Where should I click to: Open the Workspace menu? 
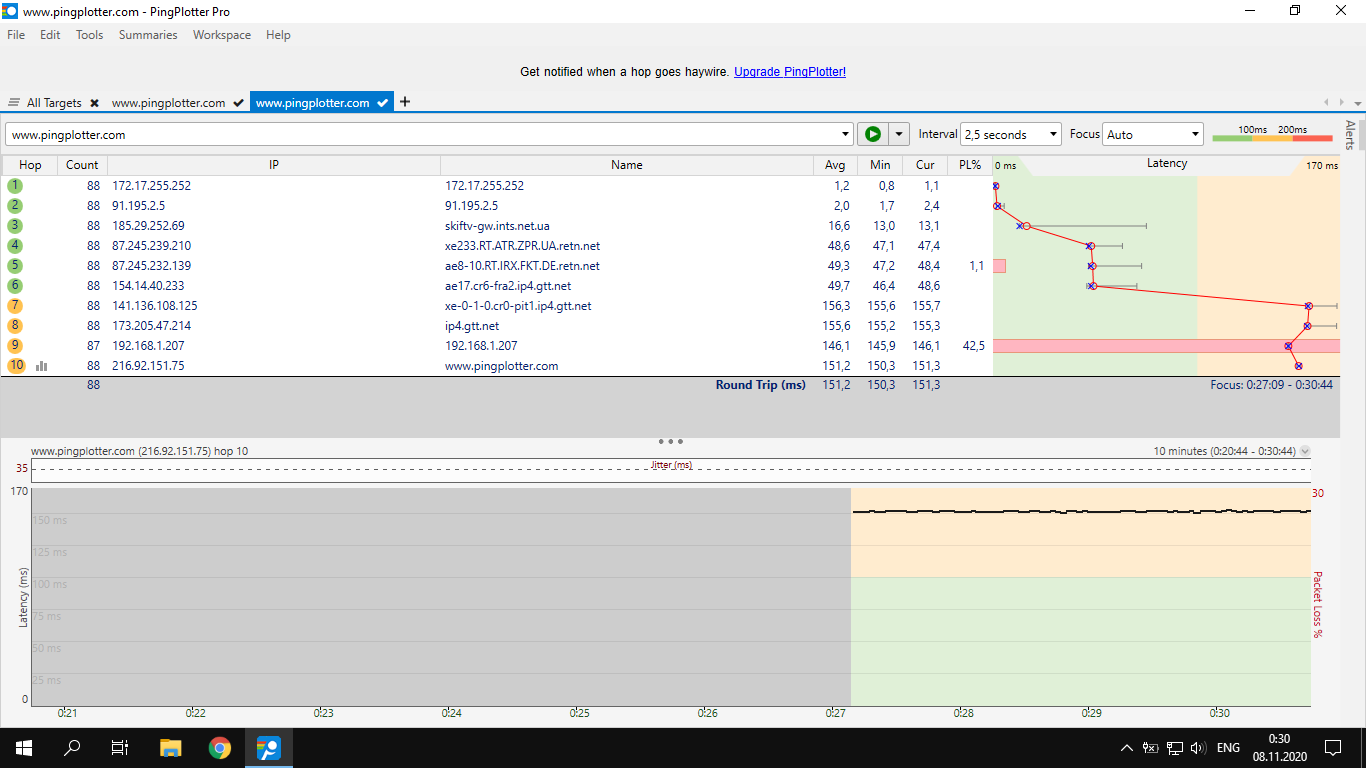(x=222, y=35)
